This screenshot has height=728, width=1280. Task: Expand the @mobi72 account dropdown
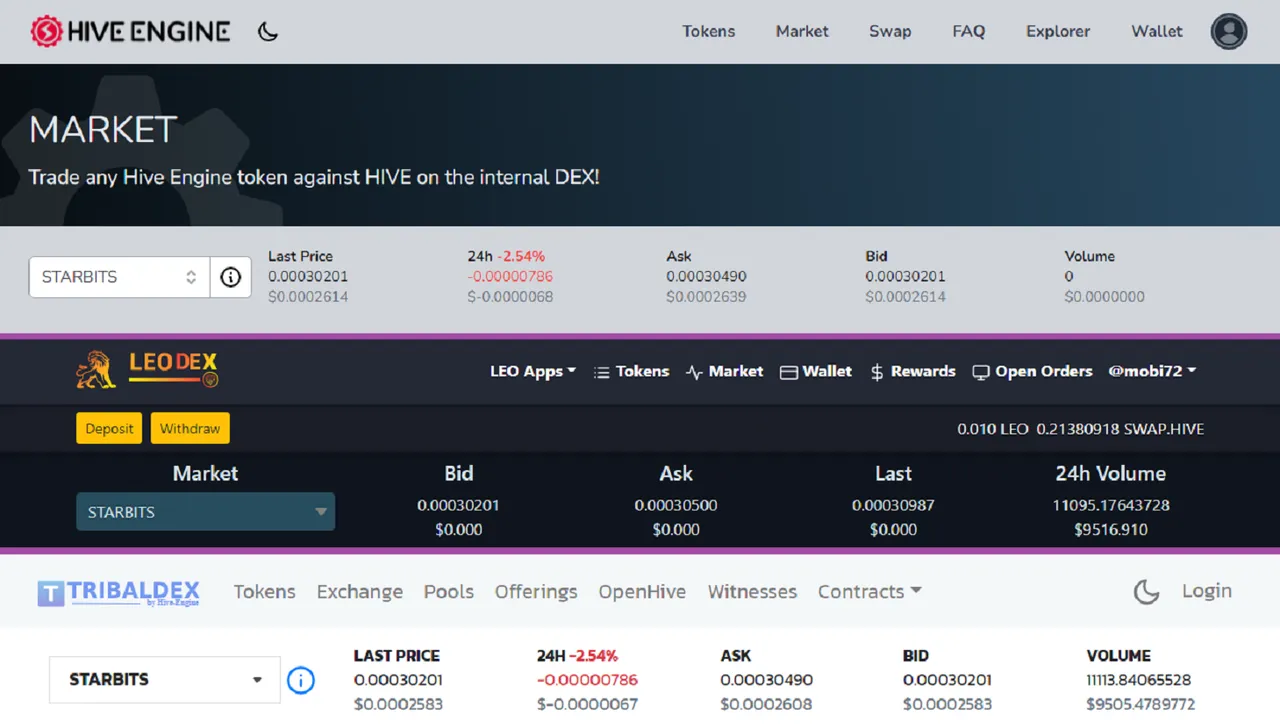[x=1152, y=371]
